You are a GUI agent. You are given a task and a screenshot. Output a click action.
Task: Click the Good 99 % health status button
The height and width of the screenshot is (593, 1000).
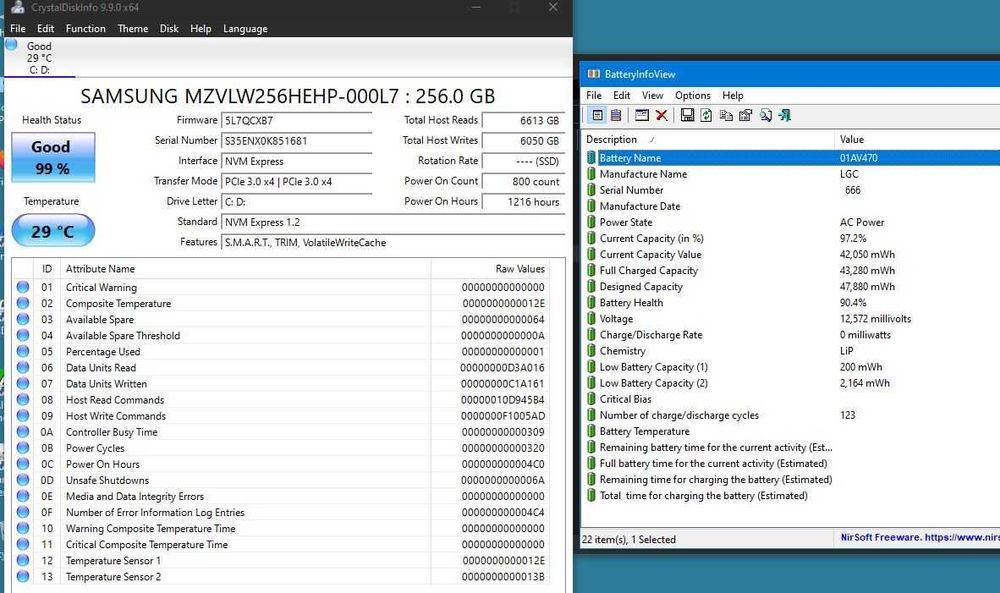click(53, 157)
